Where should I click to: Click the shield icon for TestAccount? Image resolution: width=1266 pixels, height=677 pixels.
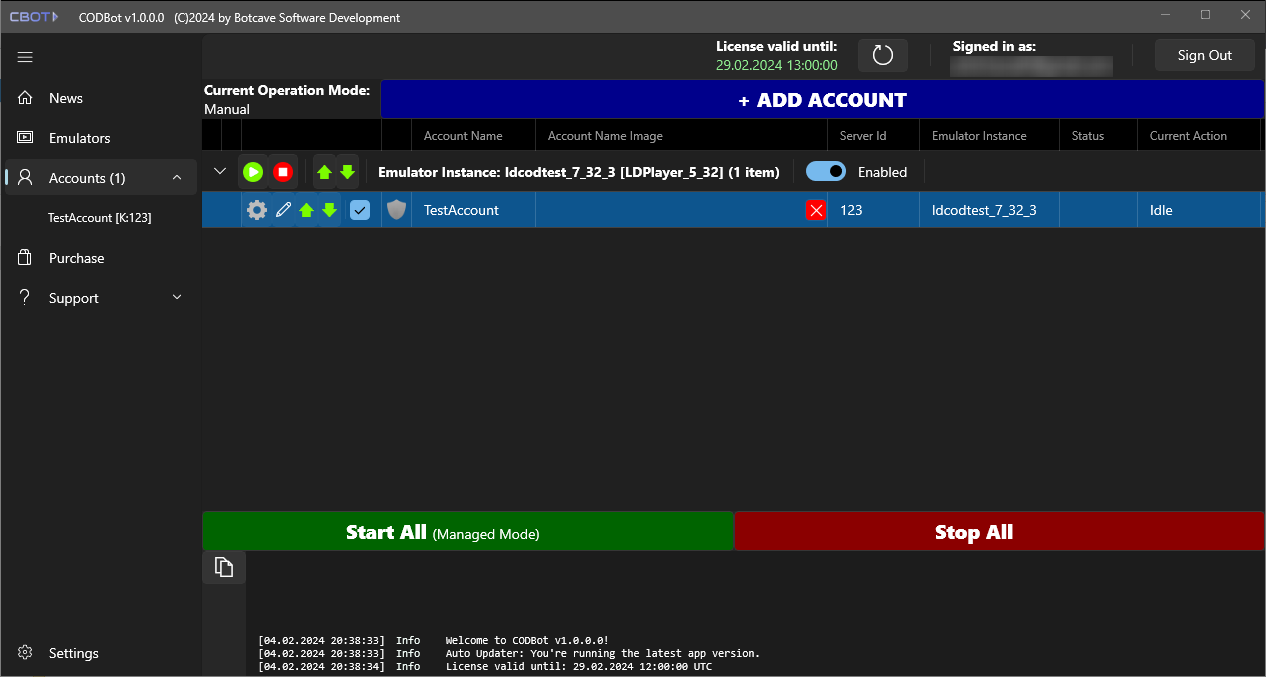(x=397, y=210)
